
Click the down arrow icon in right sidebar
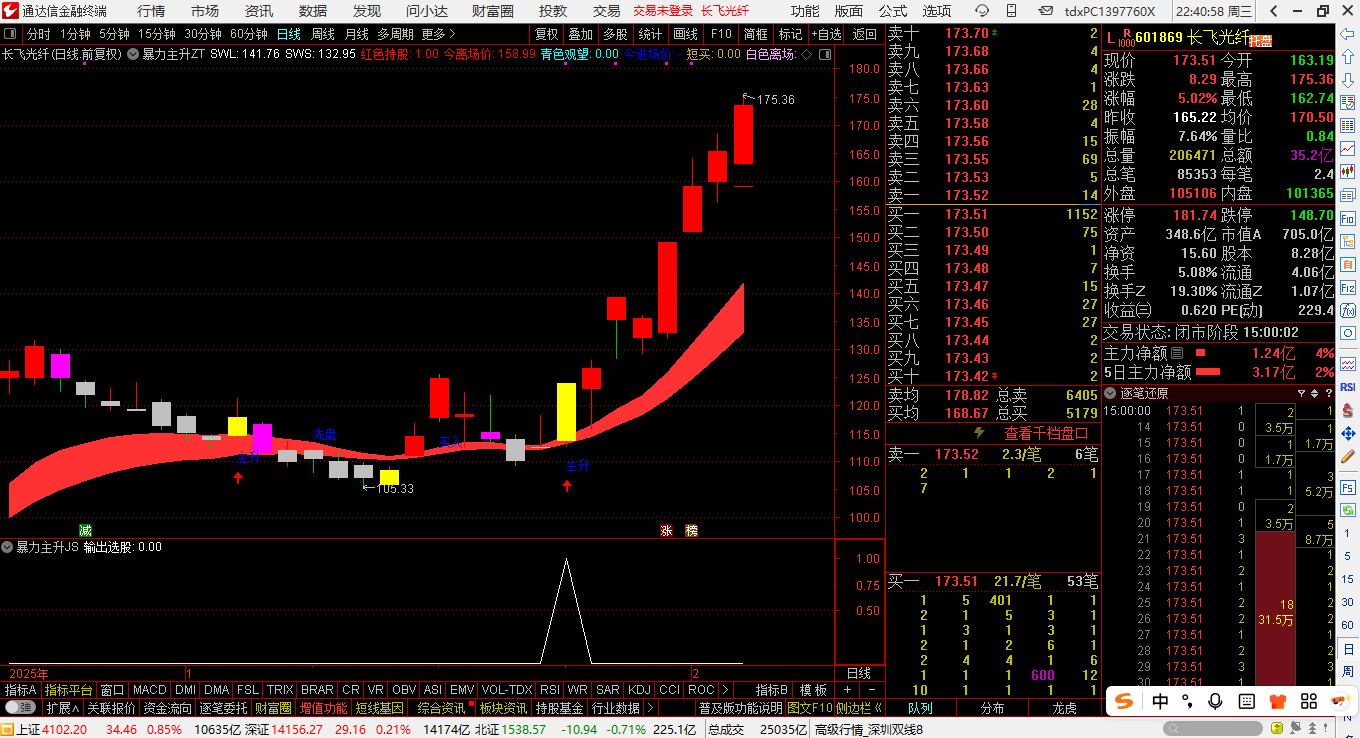(1348, 79)
